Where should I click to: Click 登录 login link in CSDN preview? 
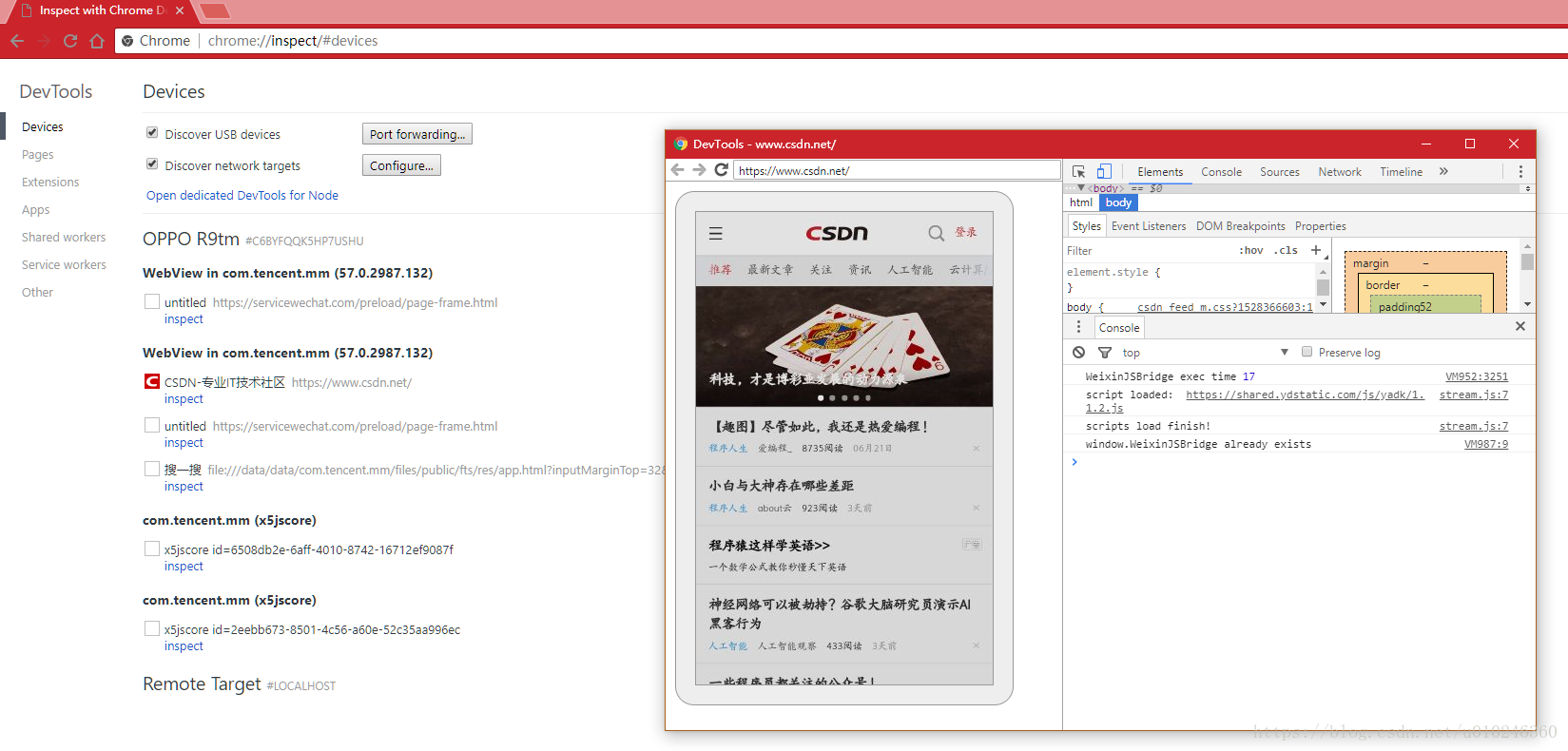(x=966, y=233)
